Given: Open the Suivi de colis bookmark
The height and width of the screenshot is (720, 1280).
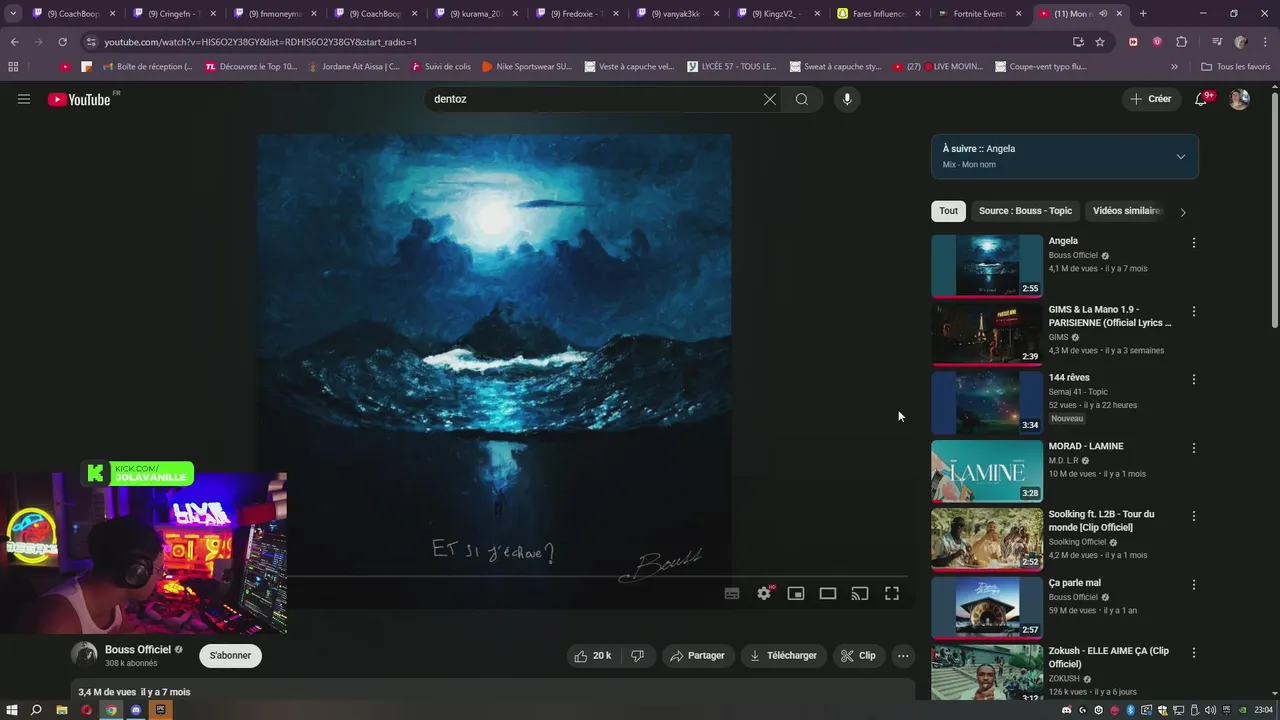Looking at the screenshot, I should click(x=440, y=67).
